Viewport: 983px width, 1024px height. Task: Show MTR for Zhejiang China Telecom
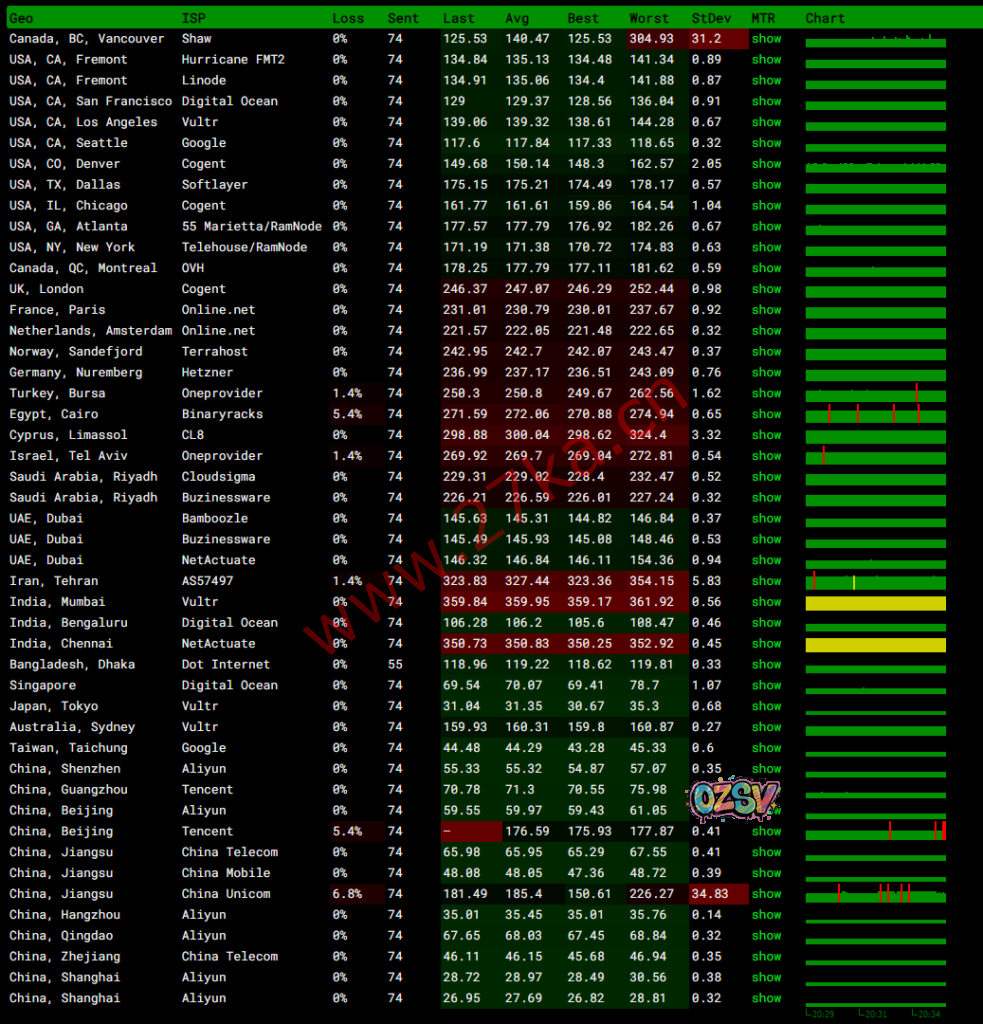coord(766,957)
